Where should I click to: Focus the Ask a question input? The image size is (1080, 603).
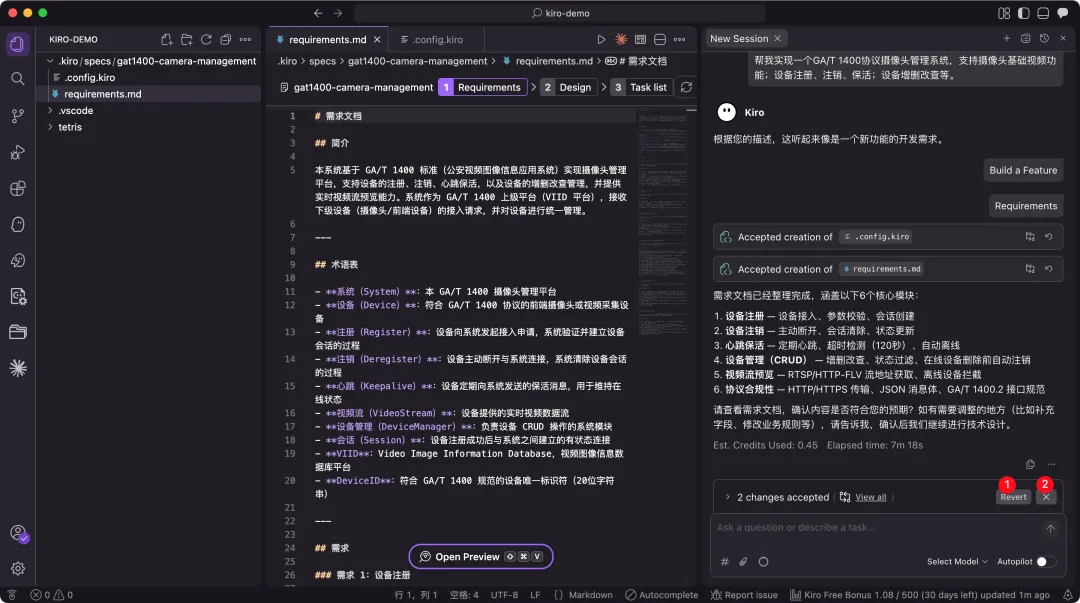tap(878, 528)
